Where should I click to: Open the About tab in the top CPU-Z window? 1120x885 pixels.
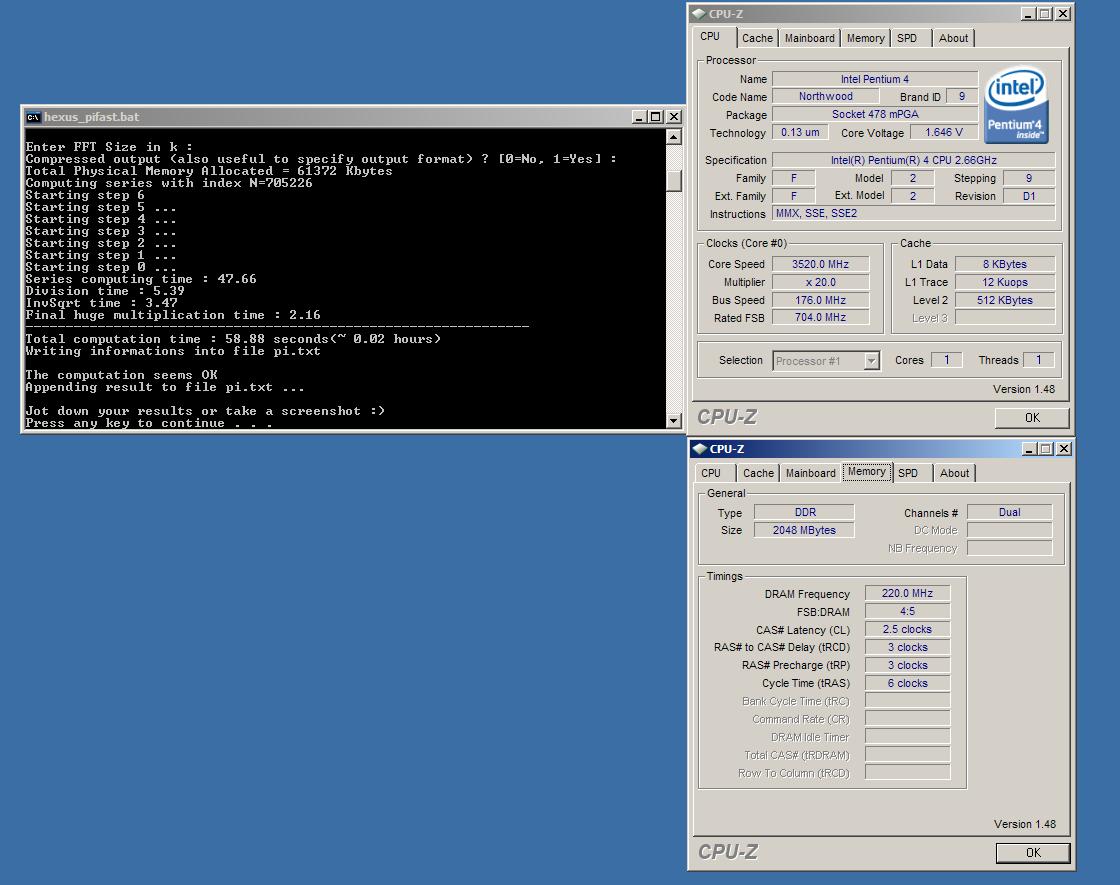pos(954,39)
